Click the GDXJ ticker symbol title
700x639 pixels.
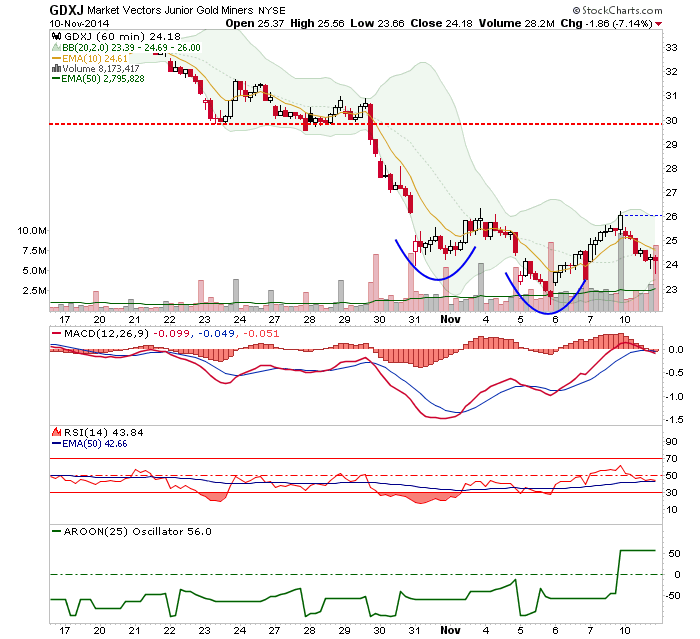[x=66, y=10]
